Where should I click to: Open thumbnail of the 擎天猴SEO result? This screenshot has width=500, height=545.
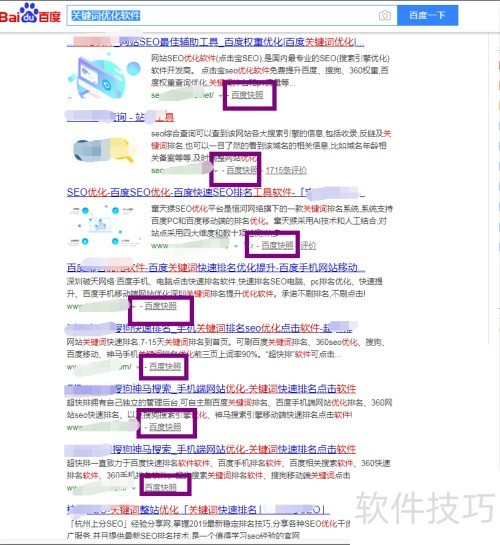(x=104, y=226)
